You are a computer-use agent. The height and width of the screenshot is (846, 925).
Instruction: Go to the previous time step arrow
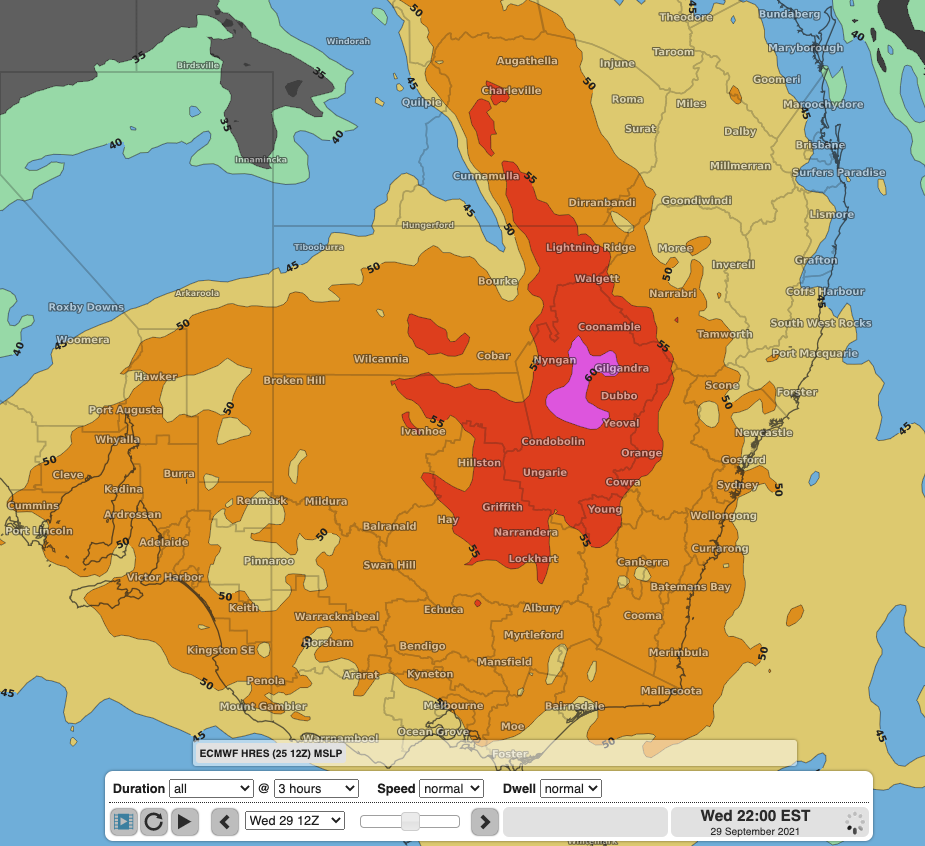225,821
